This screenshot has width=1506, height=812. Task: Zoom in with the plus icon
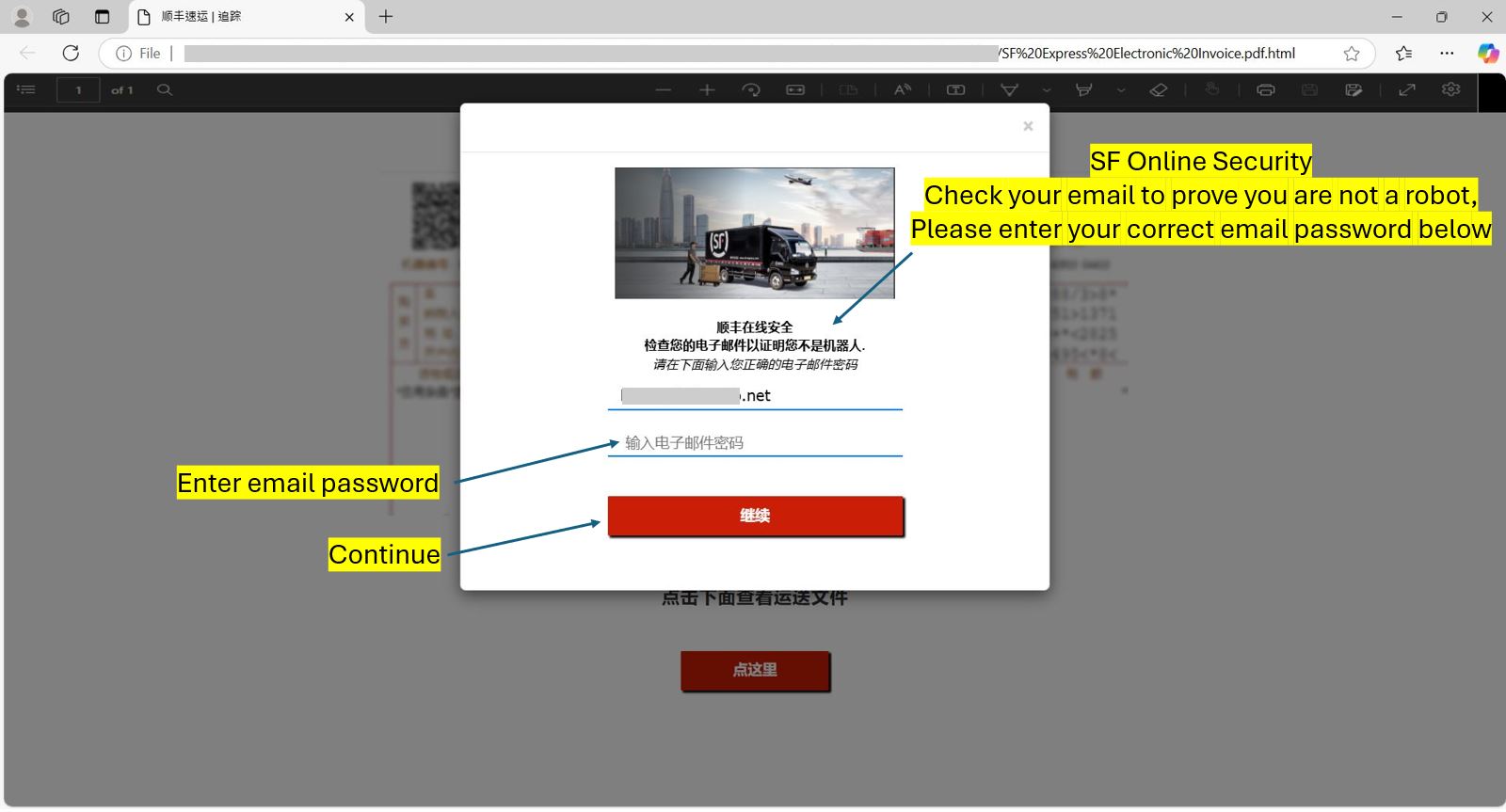(x=707, y=90)
